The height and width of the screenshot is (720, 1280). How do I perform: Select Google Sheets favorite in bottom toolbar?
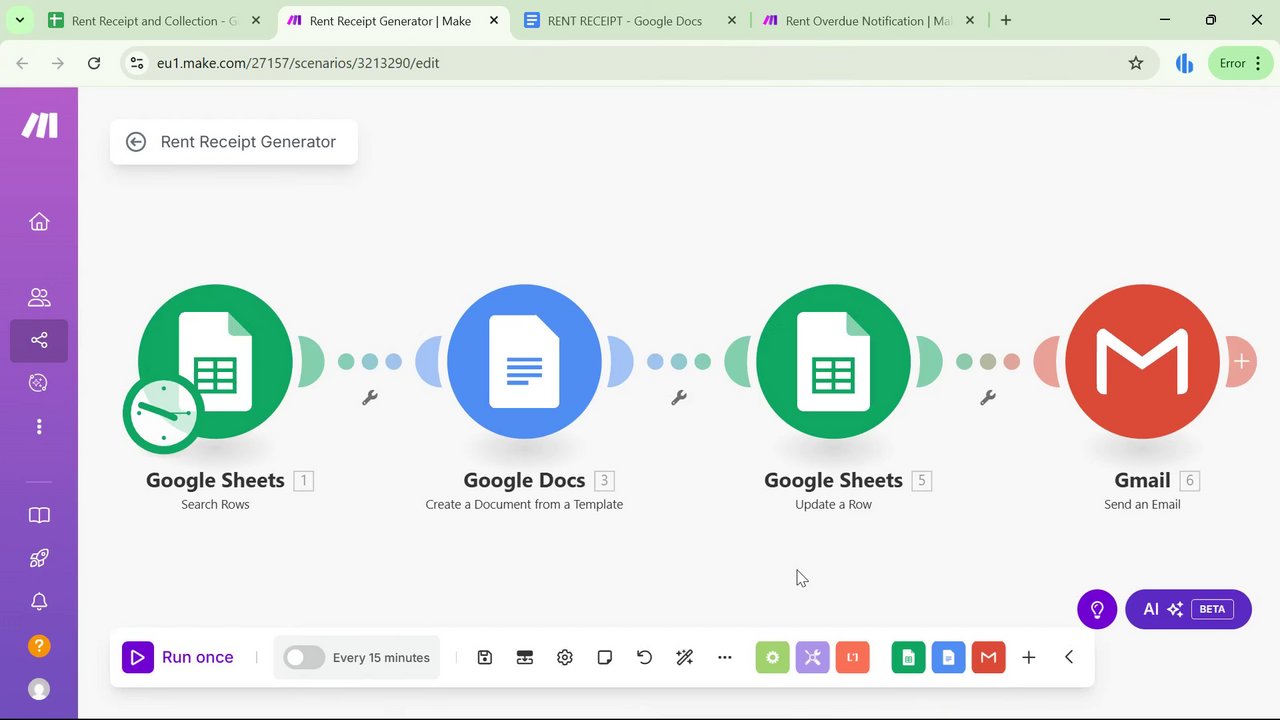point(908,657)
